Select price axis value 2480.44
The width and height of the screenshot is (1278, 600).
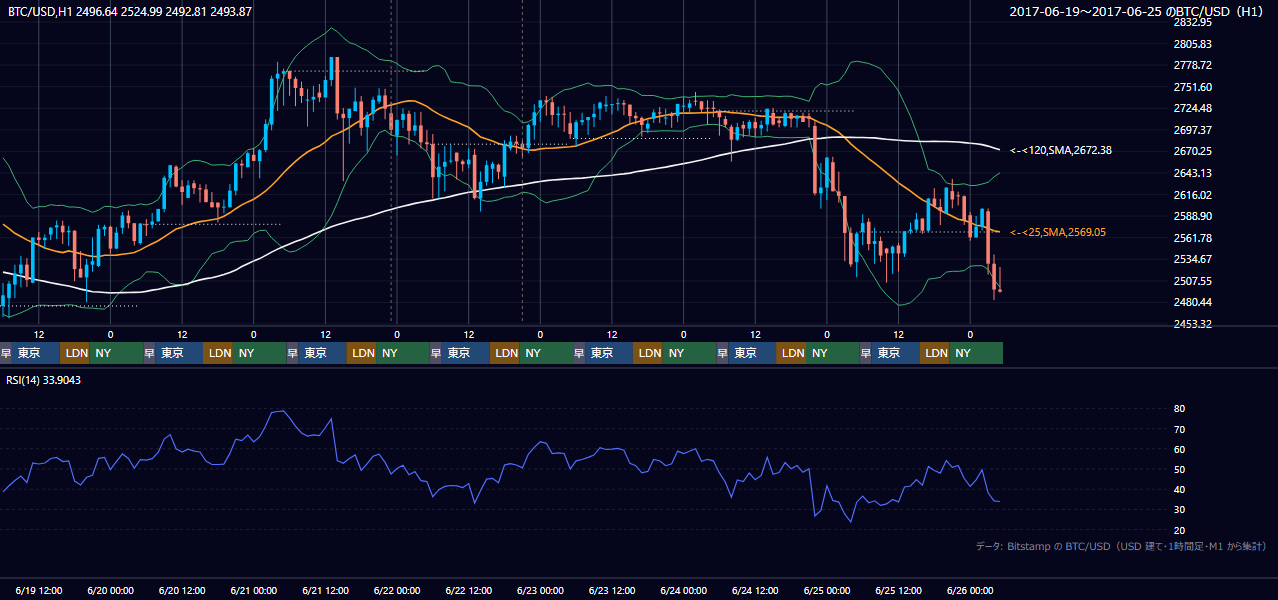1192,302
